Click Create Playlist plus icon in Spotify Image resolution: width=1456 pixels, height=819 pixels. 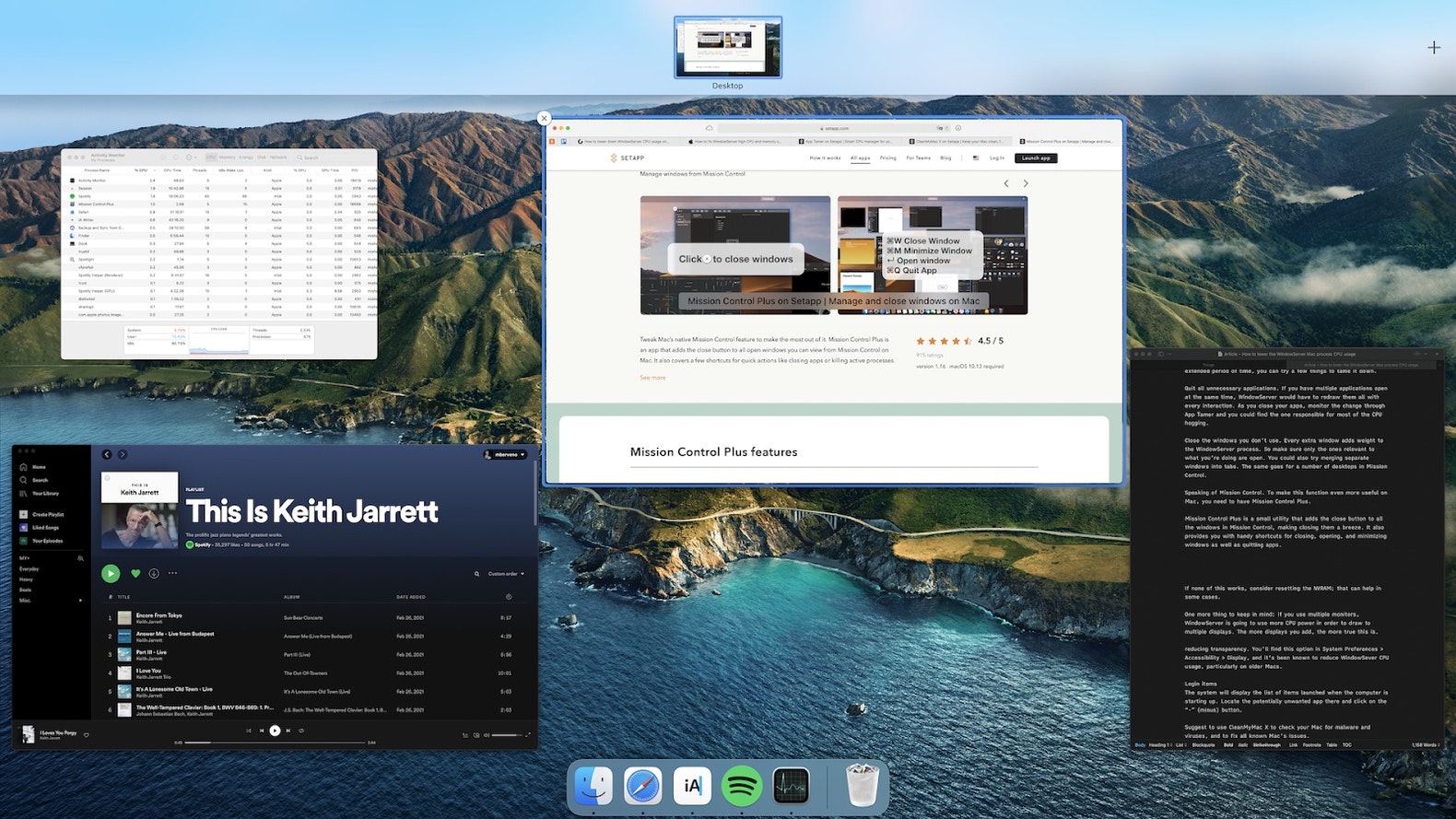coord(24,514)
